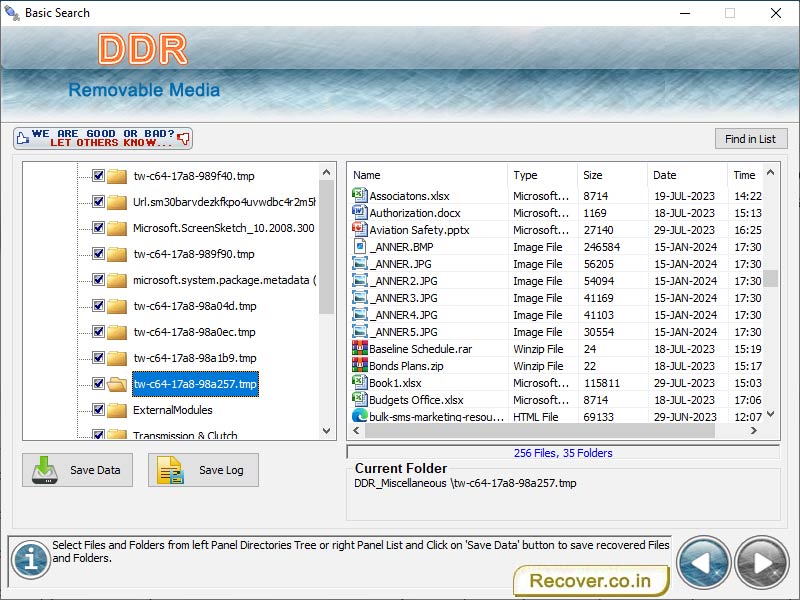Click the HTML icon beside bulk-sms-marketing file
The width and height of the screenshot is (800, 600).
coord(360,416)
